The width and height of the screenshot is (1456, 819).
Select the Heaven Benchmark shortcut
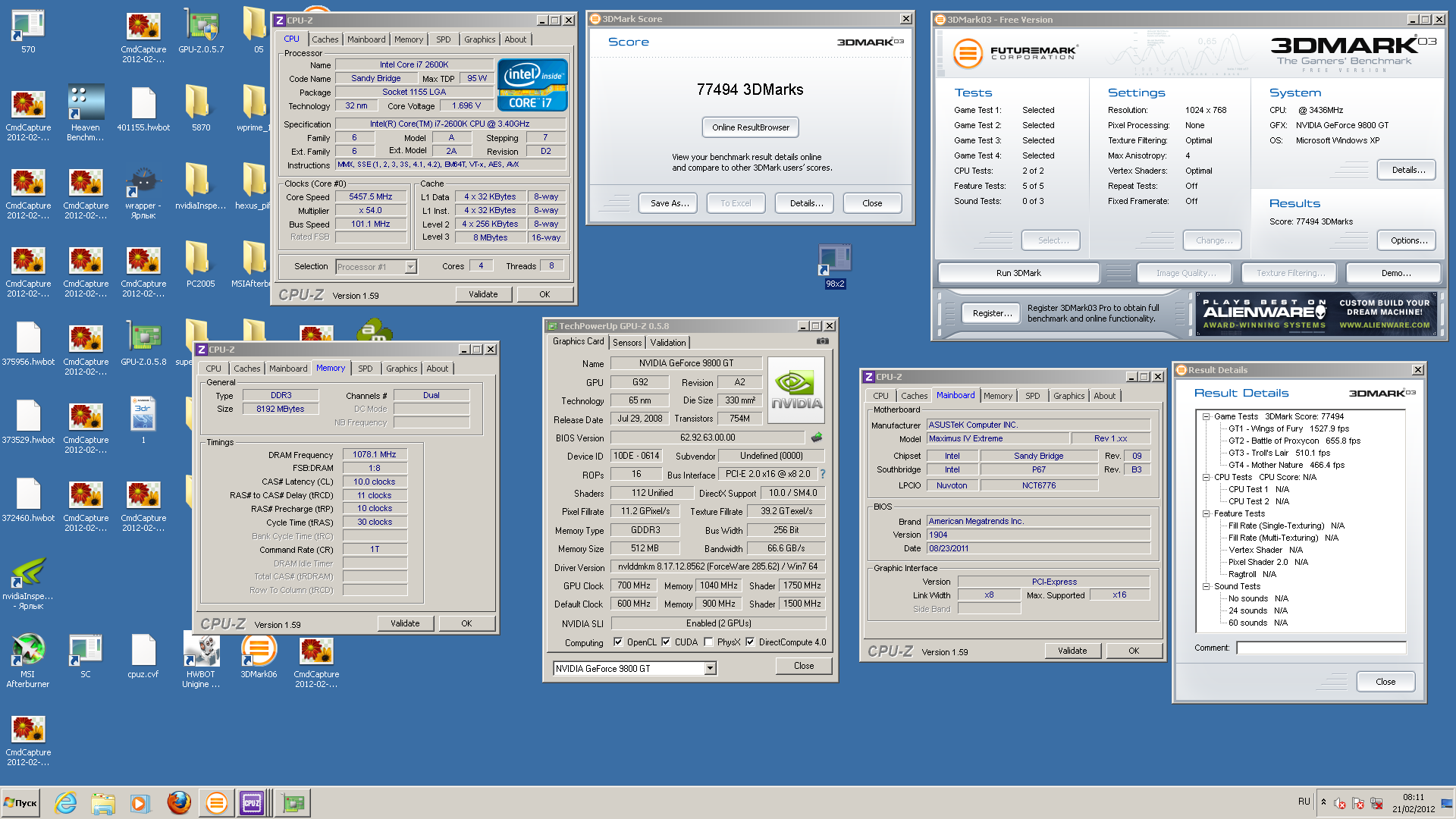tap(86, 113)
